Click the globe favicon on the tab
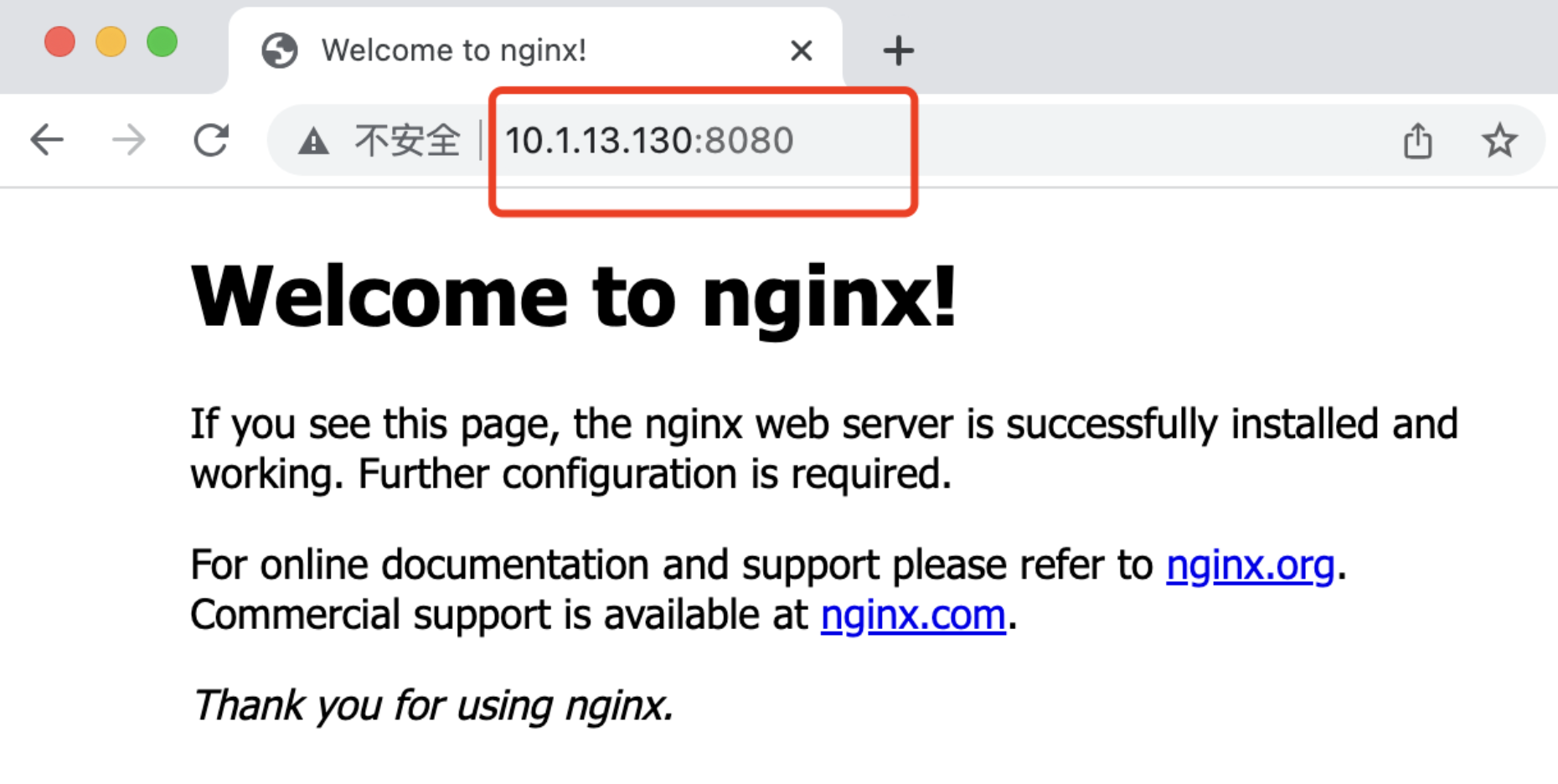Screen dimensions: 1558x784 pyautogui.click(x=280, y=50)
